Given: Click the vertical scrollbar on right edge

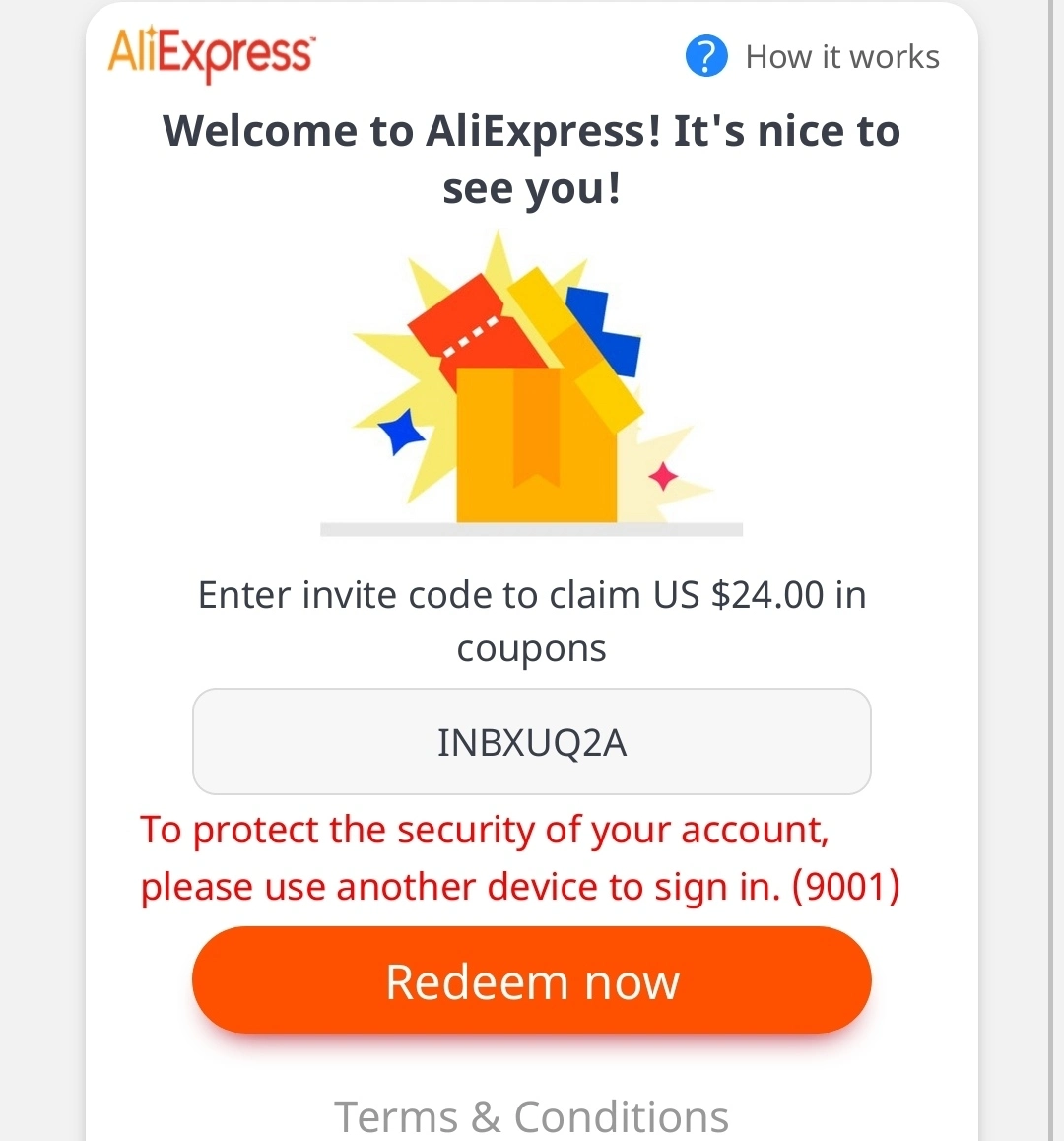Looking at the screenshot, I should (x=1052, y=570).
